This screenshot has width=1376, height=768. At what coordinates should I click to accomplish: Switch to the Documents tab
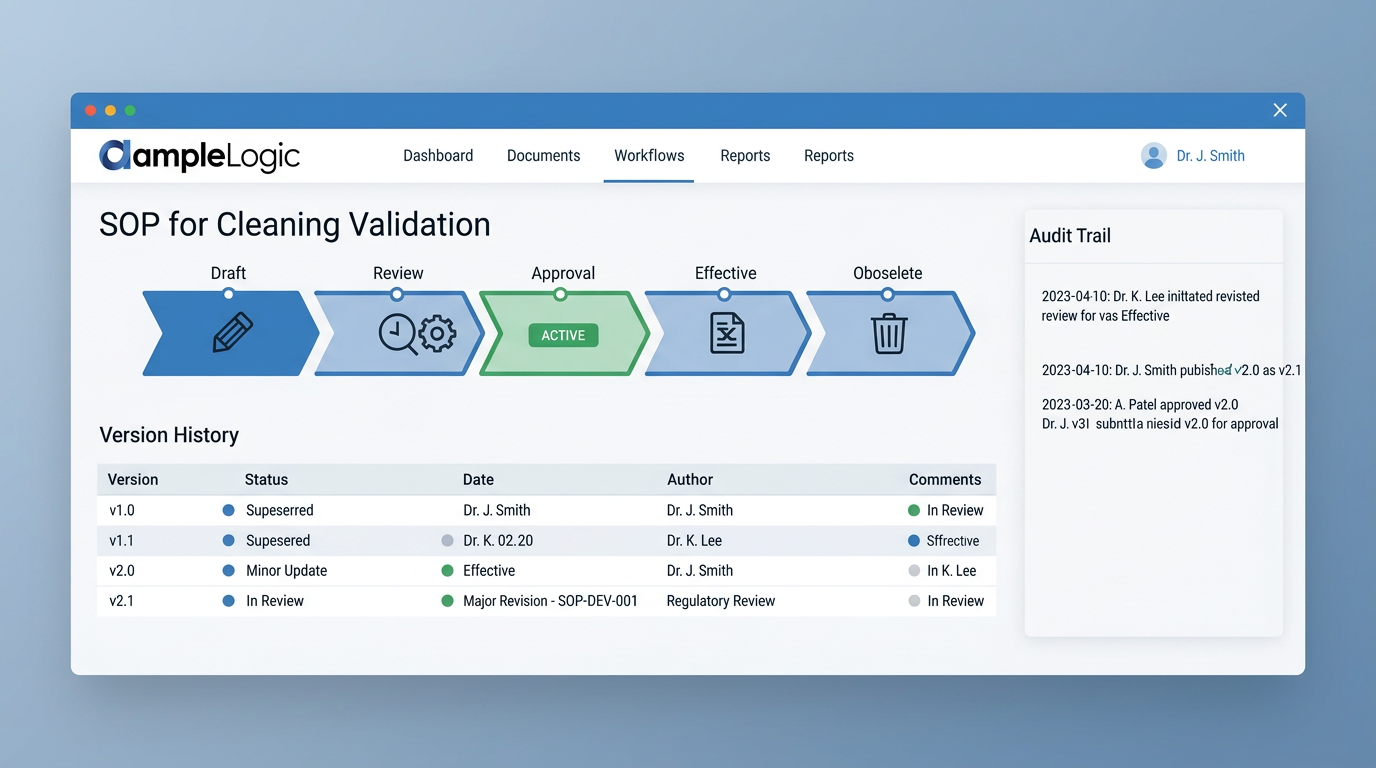pos(543,156)
